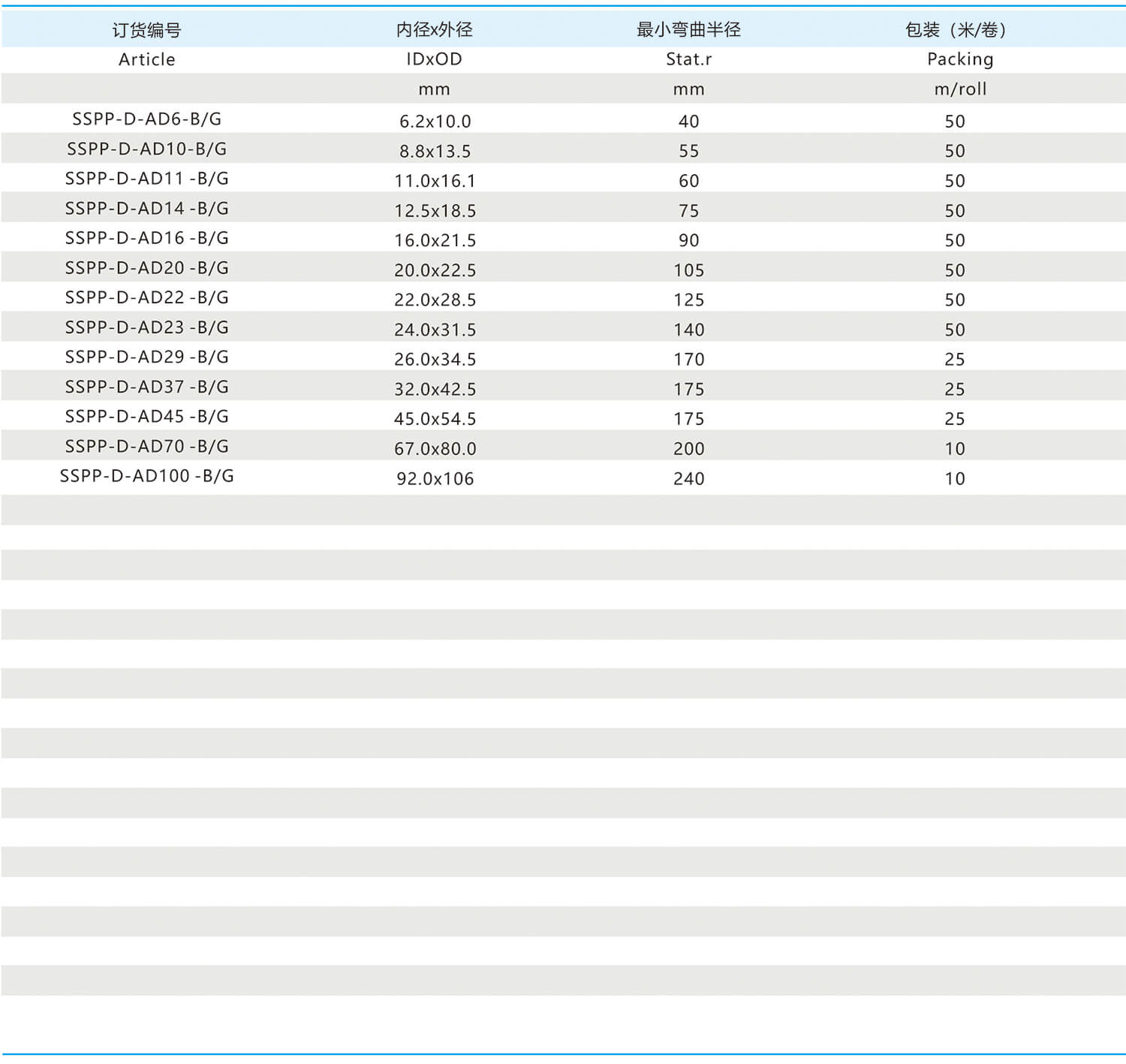The image size is (1126, 1064).
Task: Click the IDxOD column header
Action: tap(434, 59)
